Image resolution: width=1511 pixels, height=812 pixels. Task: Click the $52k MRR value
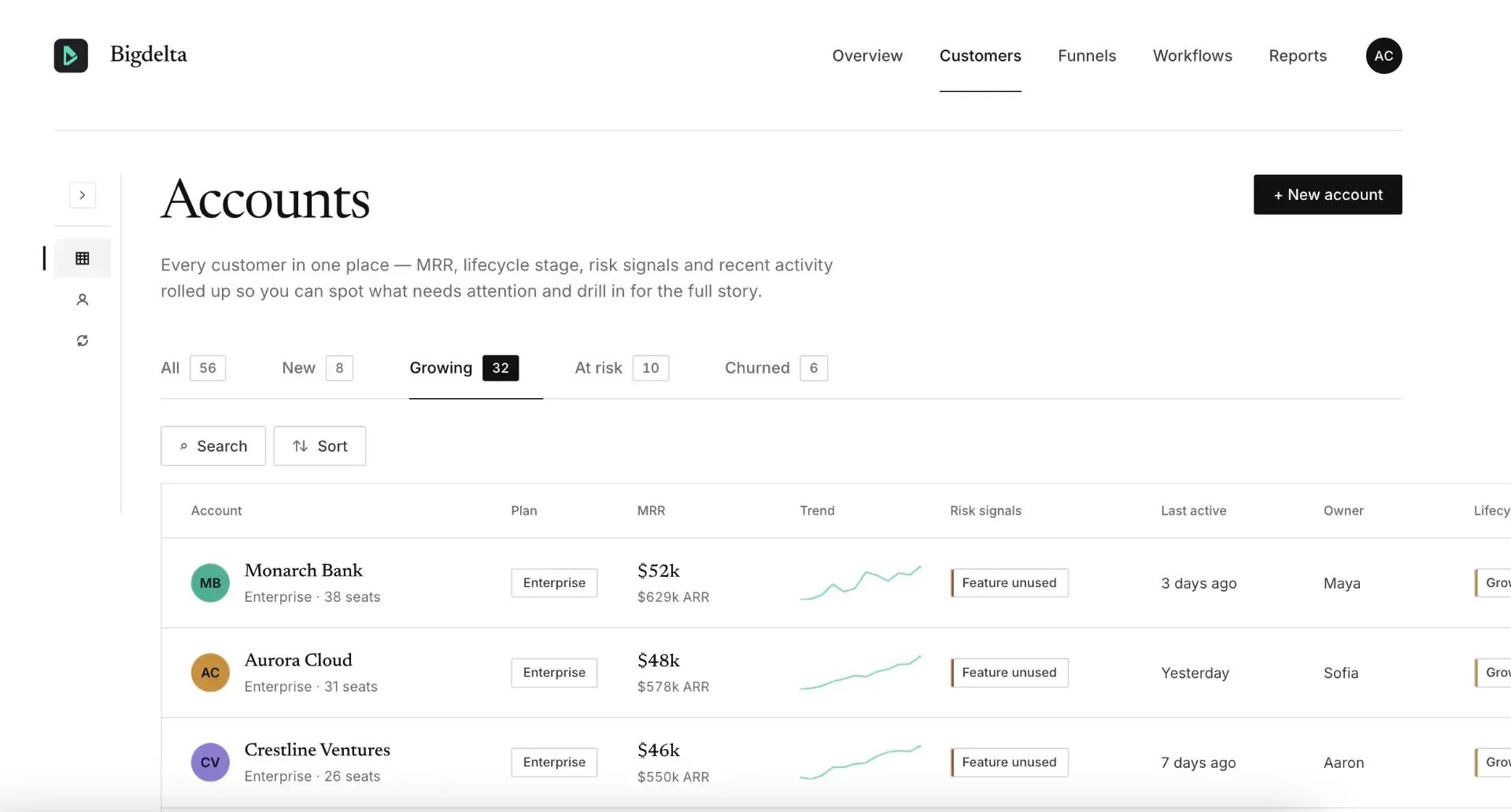pos(659,570)
